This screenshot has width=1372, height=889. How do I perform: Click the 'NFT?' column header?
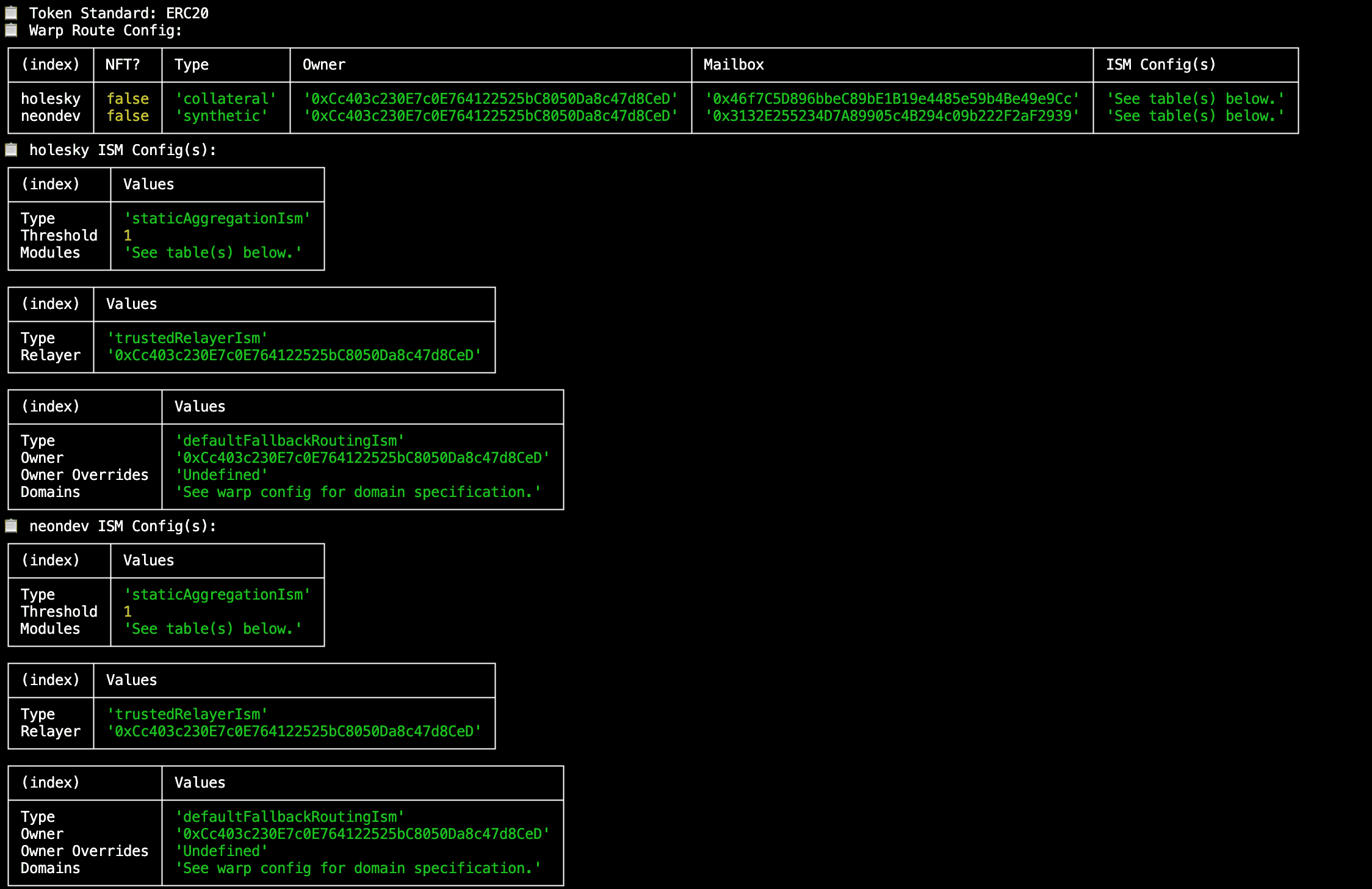click(123, 65)
